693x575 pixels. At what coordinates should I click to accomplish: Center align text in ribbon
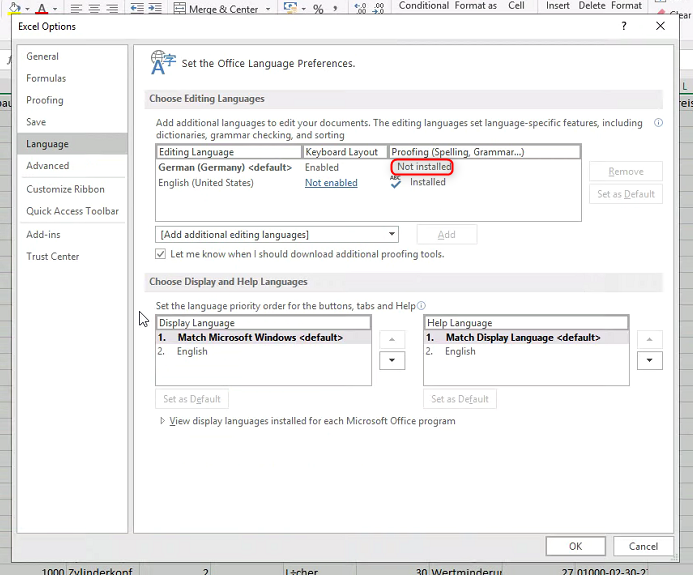(94, 8)
